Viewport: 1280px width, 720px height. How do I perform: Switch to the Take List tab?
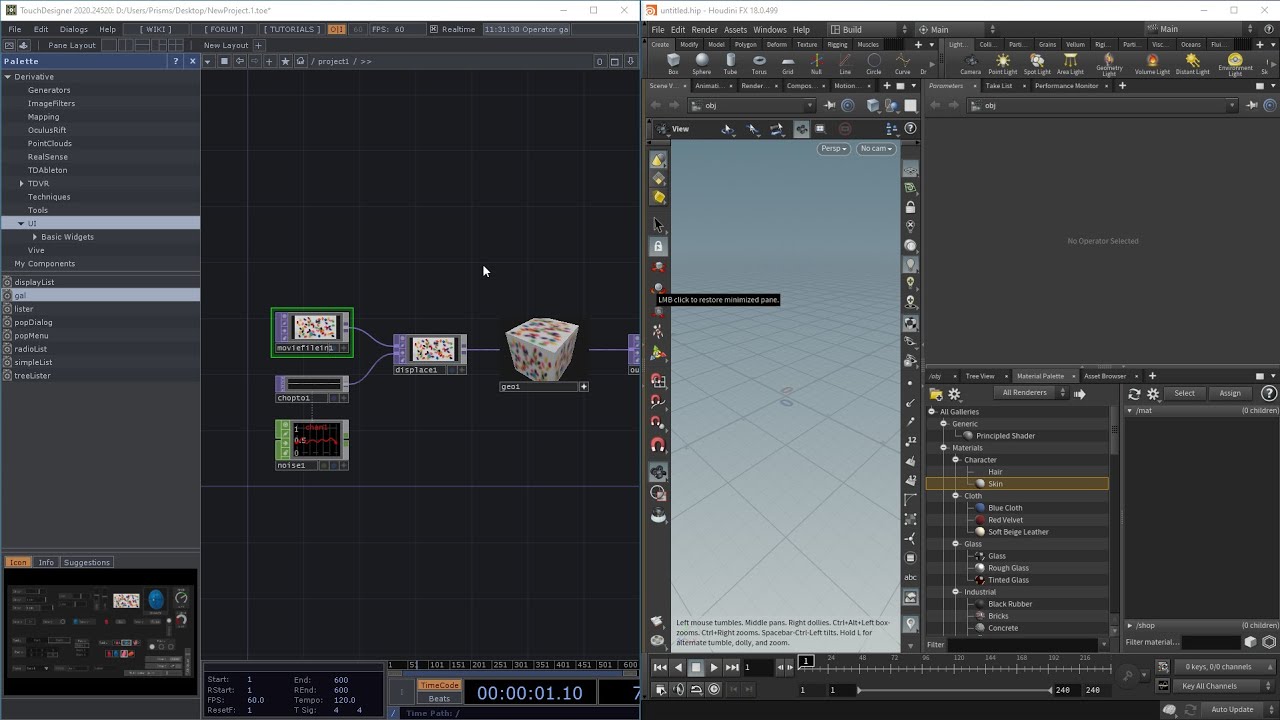[998, 86]
